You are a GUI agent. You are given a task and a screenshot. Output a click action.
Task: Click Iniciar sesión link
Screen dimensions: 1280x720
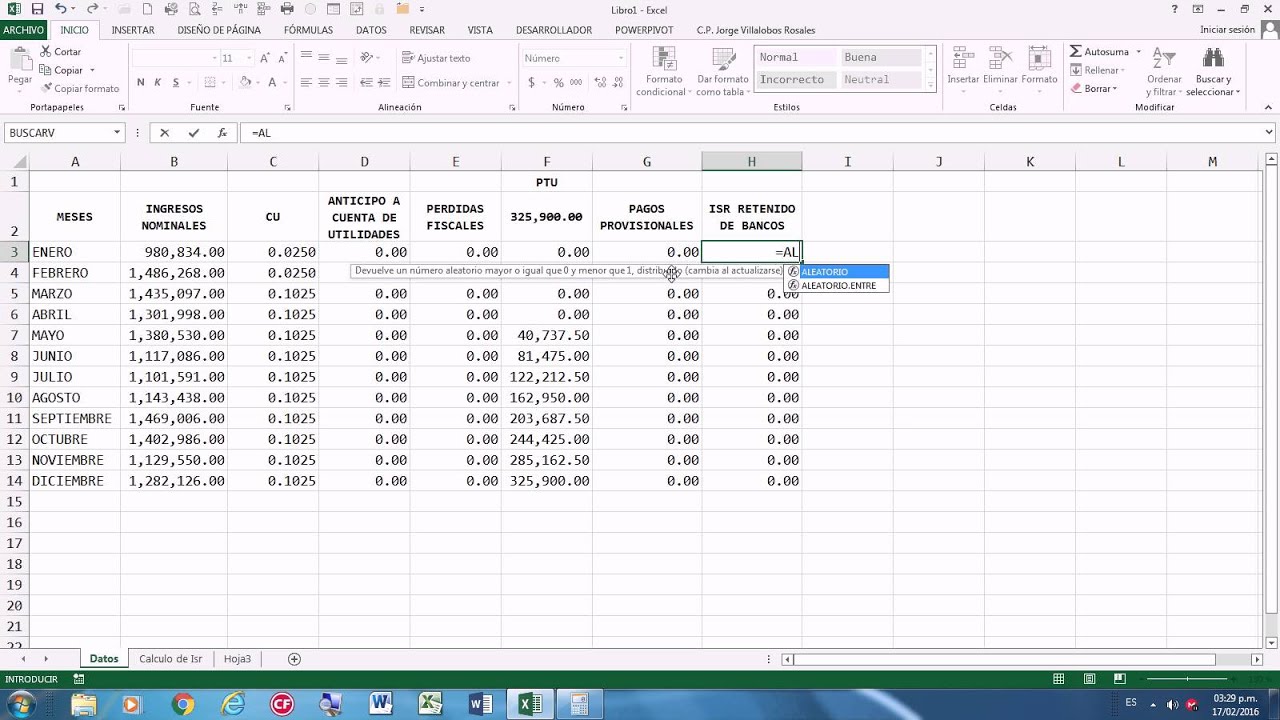pyautogui.click(x=1227, y=30)
